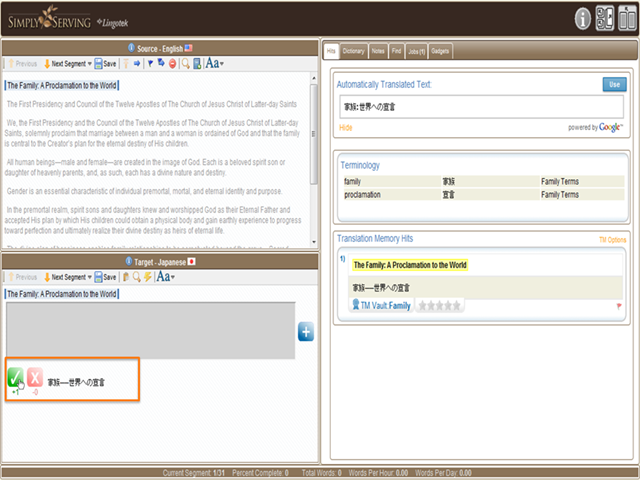Click magnifier icon in target toolbar

pyautogui.click(x=137, y=277)
